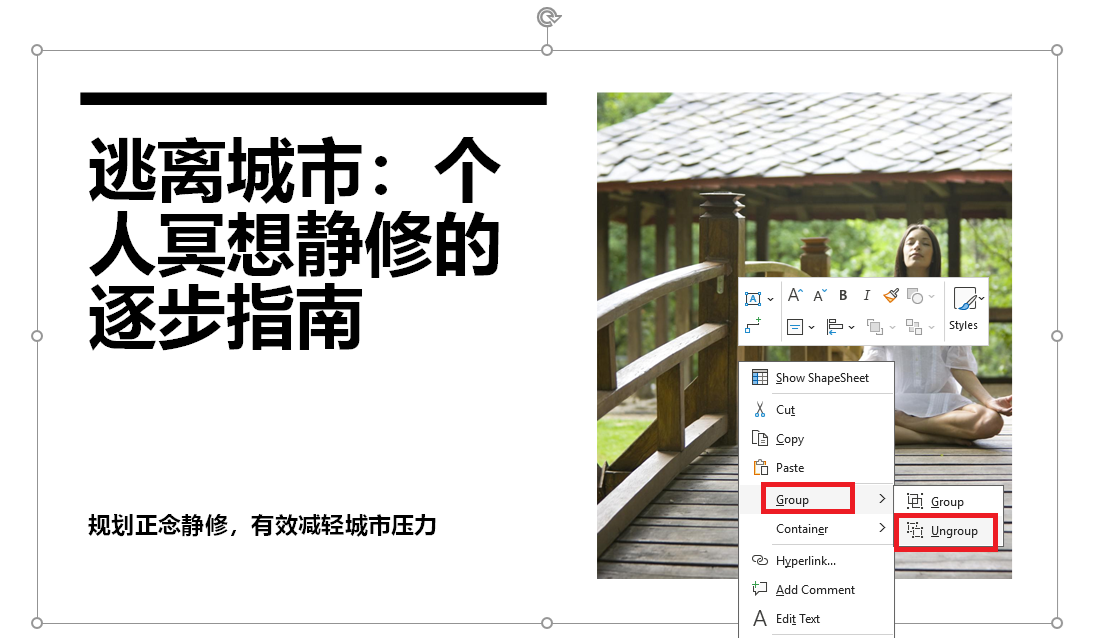Select Copy in the context menu

[816, 439]
